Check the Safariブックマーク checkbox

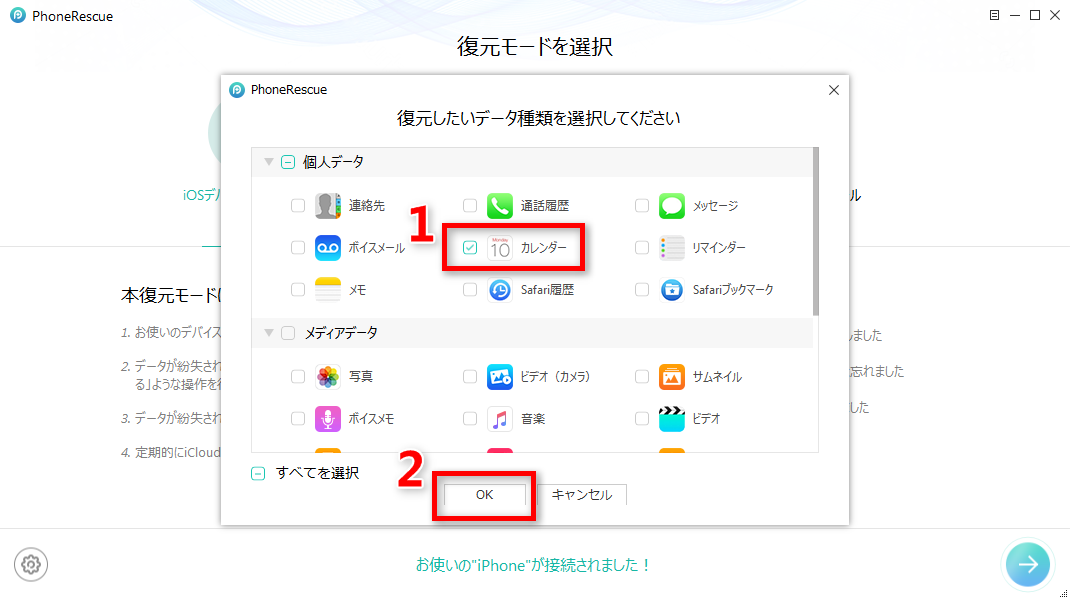tap(641, 290)
